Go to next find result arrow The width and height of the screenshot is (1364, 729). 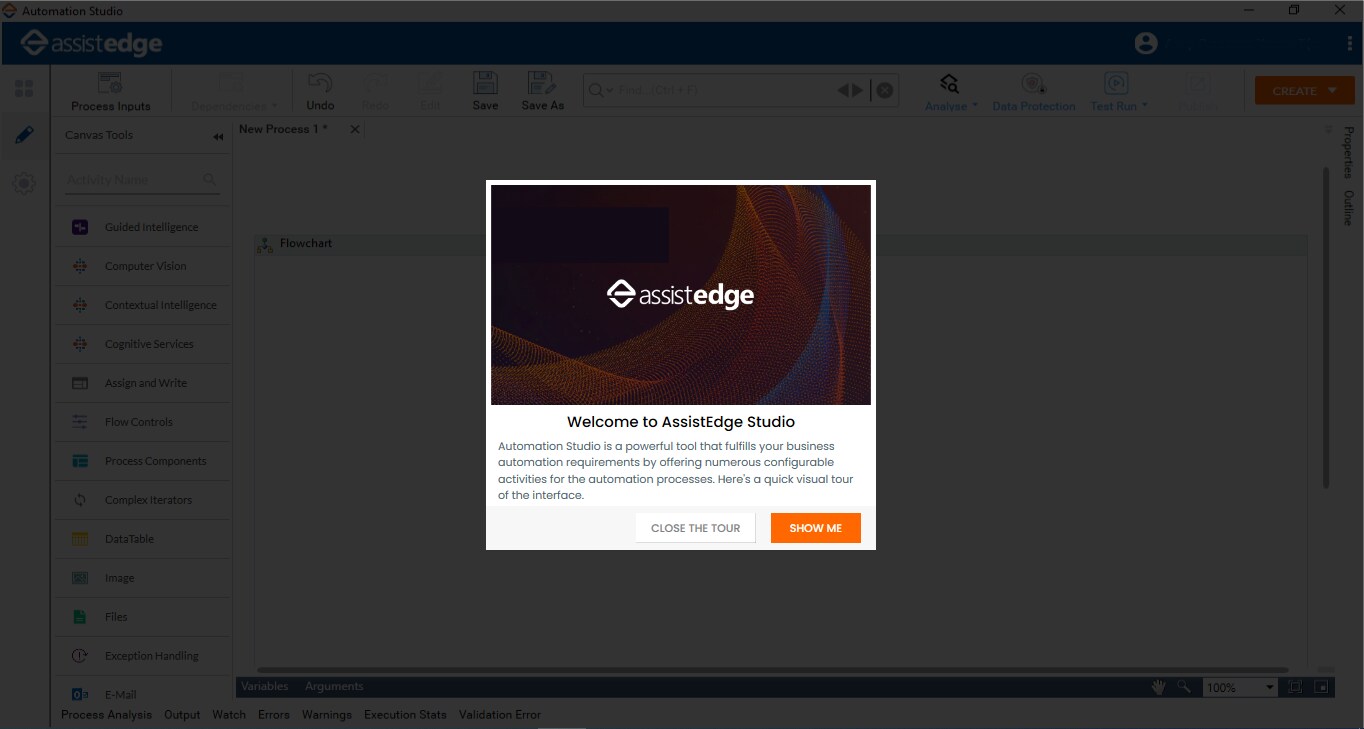pos(857,90)
